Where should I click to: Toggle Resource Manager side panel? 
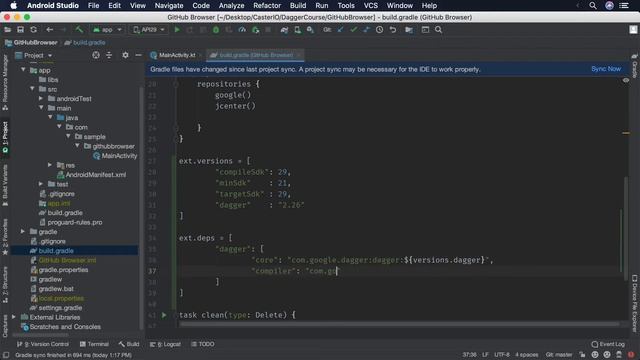(x=5, y=83)
